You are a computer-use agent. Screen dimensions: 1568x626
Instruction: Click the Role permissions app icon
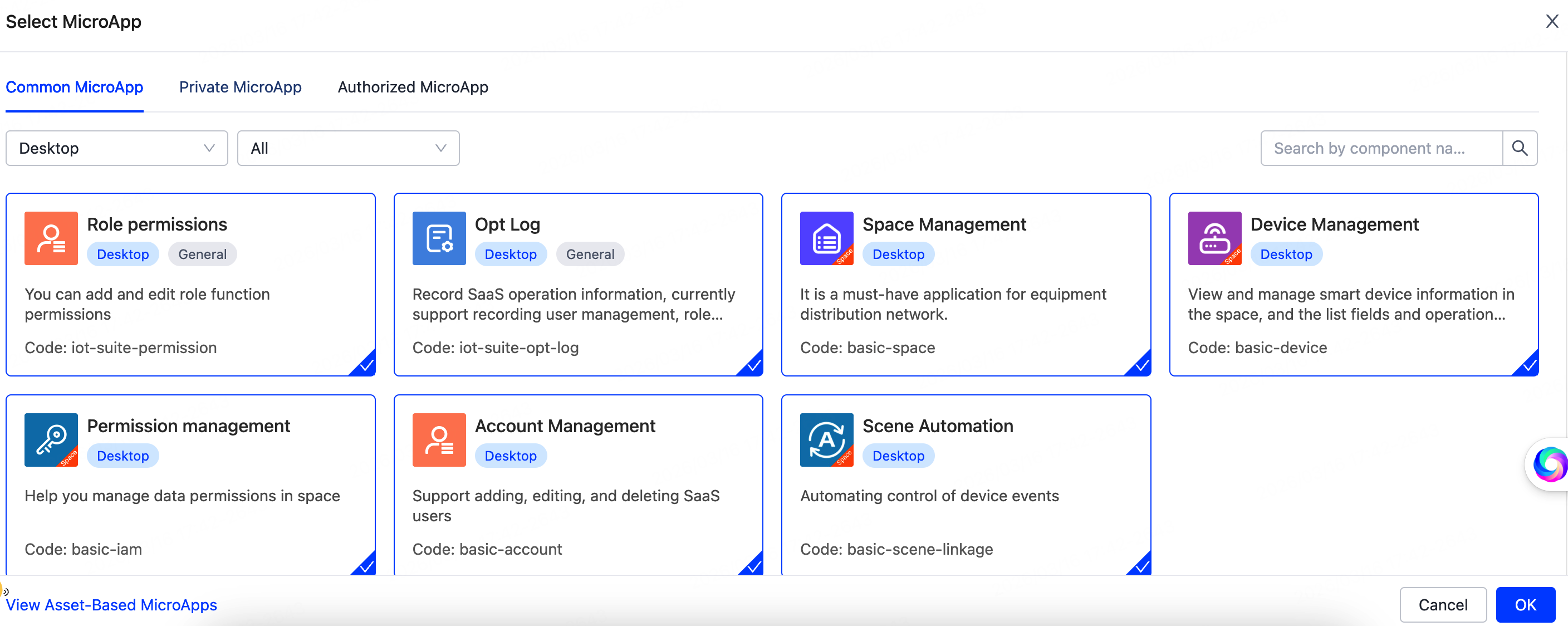51,238
